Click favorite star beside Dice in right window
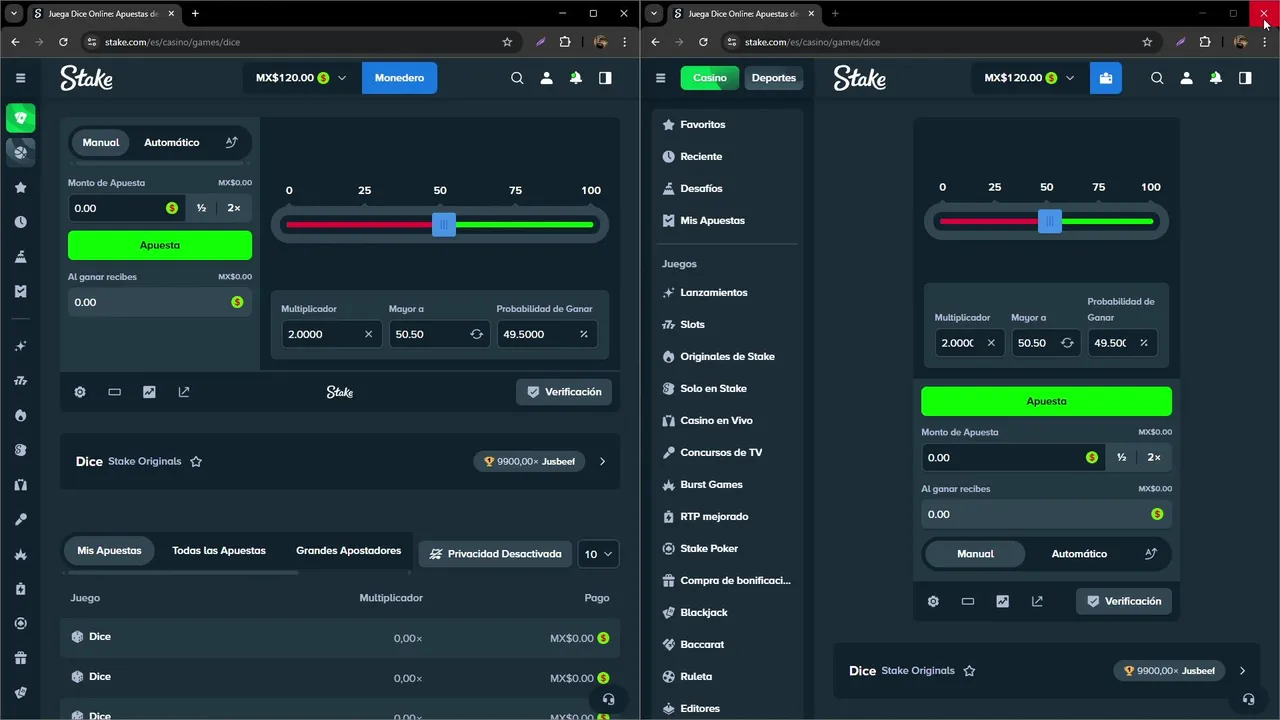 click(969, 671)
